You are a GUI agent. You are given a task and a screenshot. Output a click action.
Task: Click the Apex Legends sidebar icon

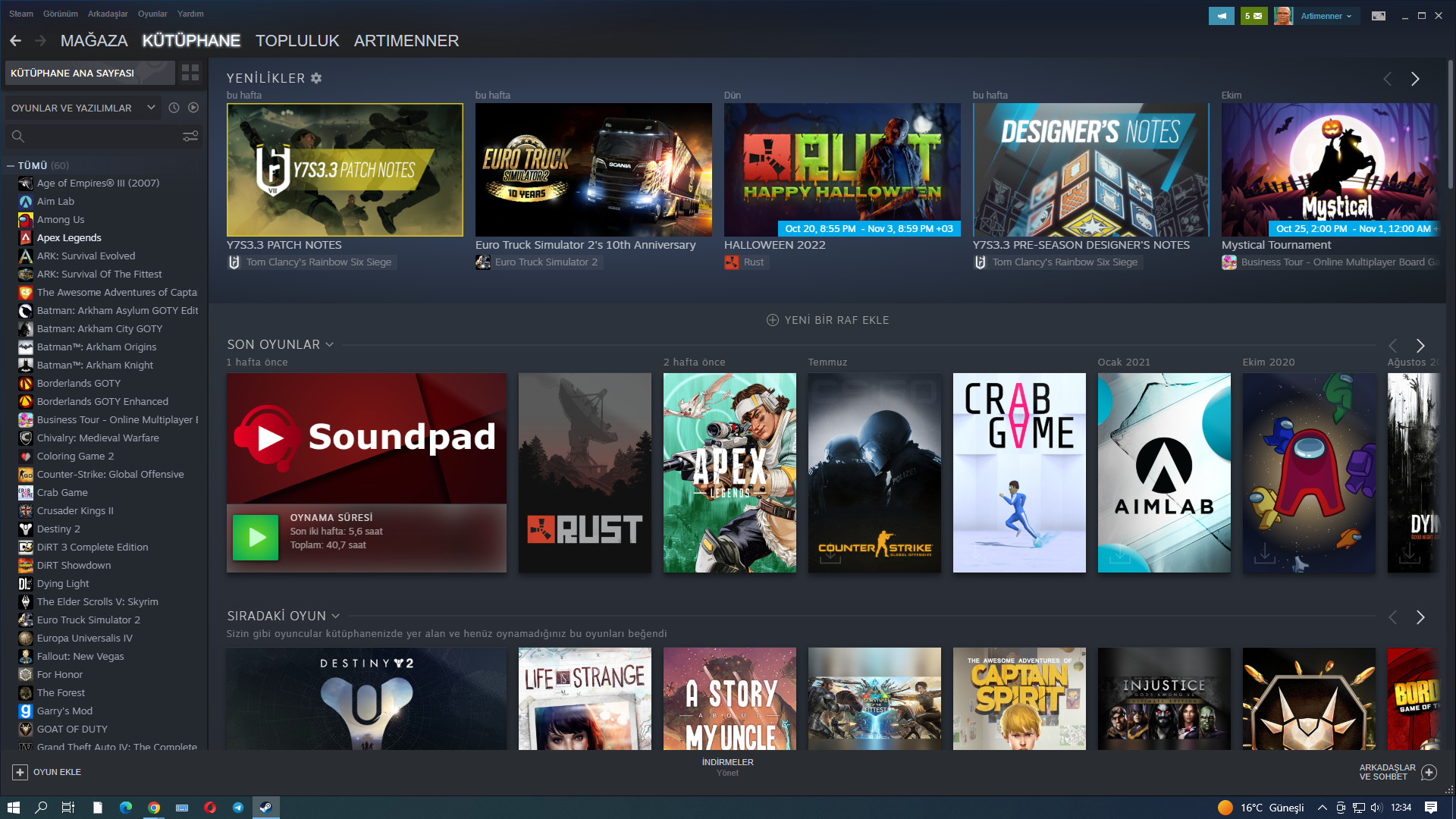coord(26,237)
